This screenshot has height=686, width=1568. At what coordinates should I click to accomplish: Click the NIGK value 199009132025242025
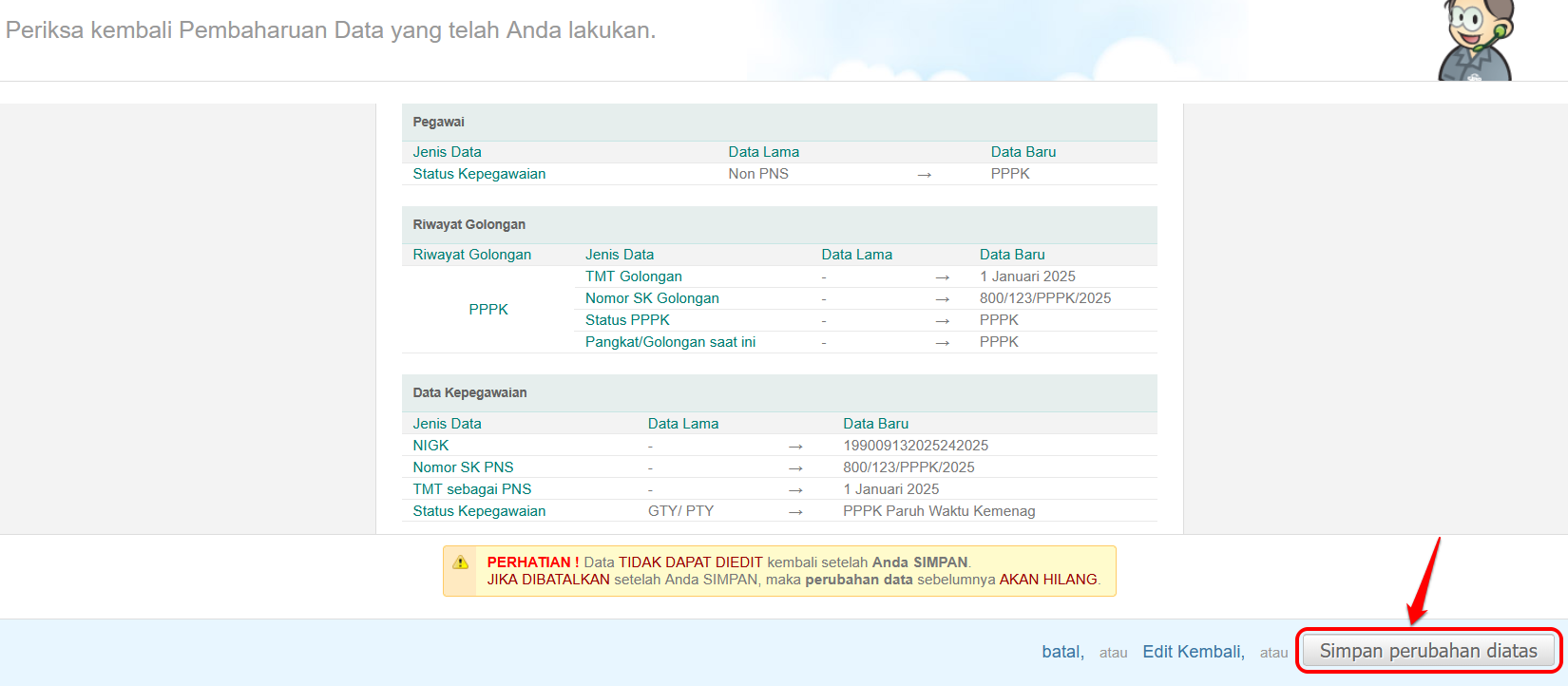tap(915, 446)
